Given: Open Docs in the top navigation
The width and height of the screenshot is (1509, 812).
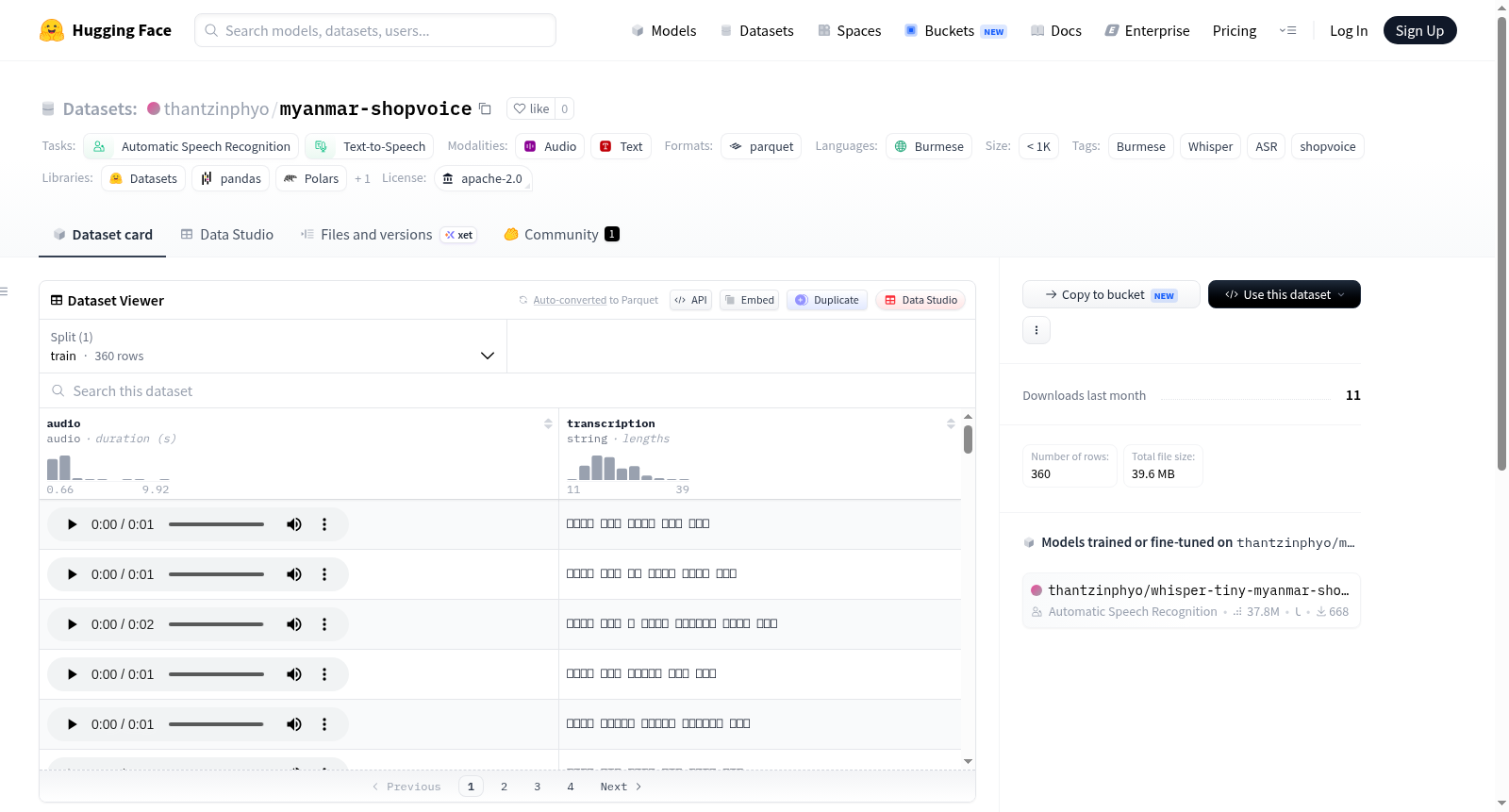Looking at the screenshot, I should click(1056, 30).
